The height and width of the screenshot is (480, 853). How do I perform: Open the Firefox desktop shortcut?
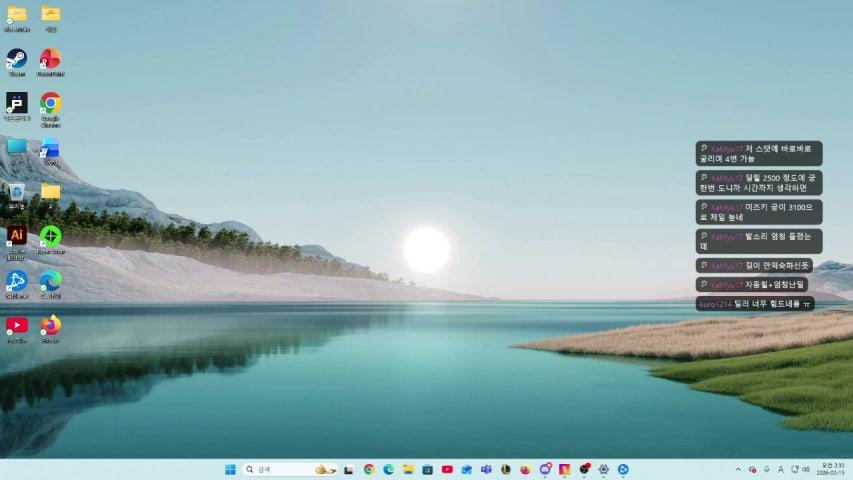click(50, 325)
